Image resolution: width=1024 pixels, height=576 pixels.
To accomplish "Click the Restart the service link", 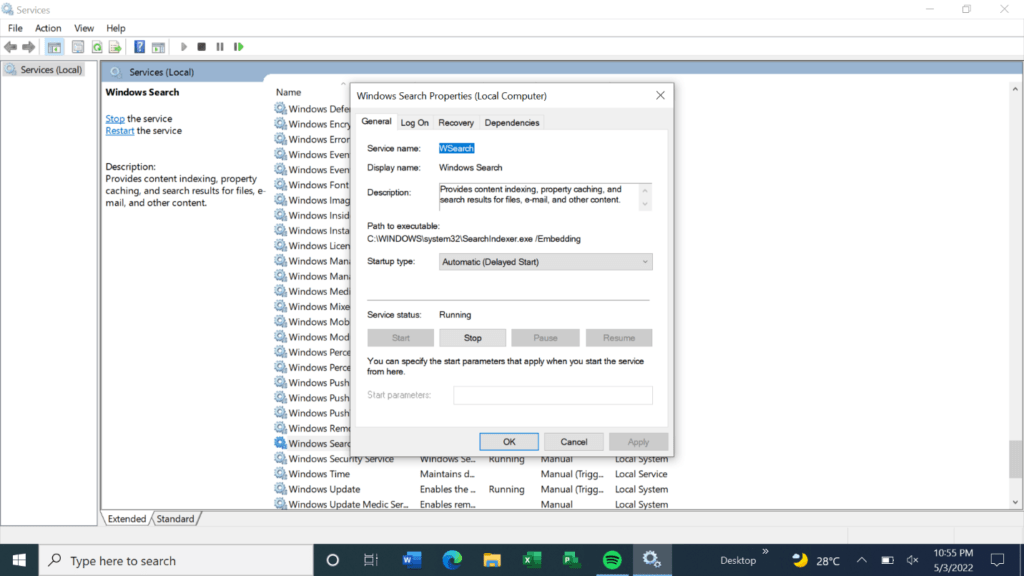I will (119, 131).
